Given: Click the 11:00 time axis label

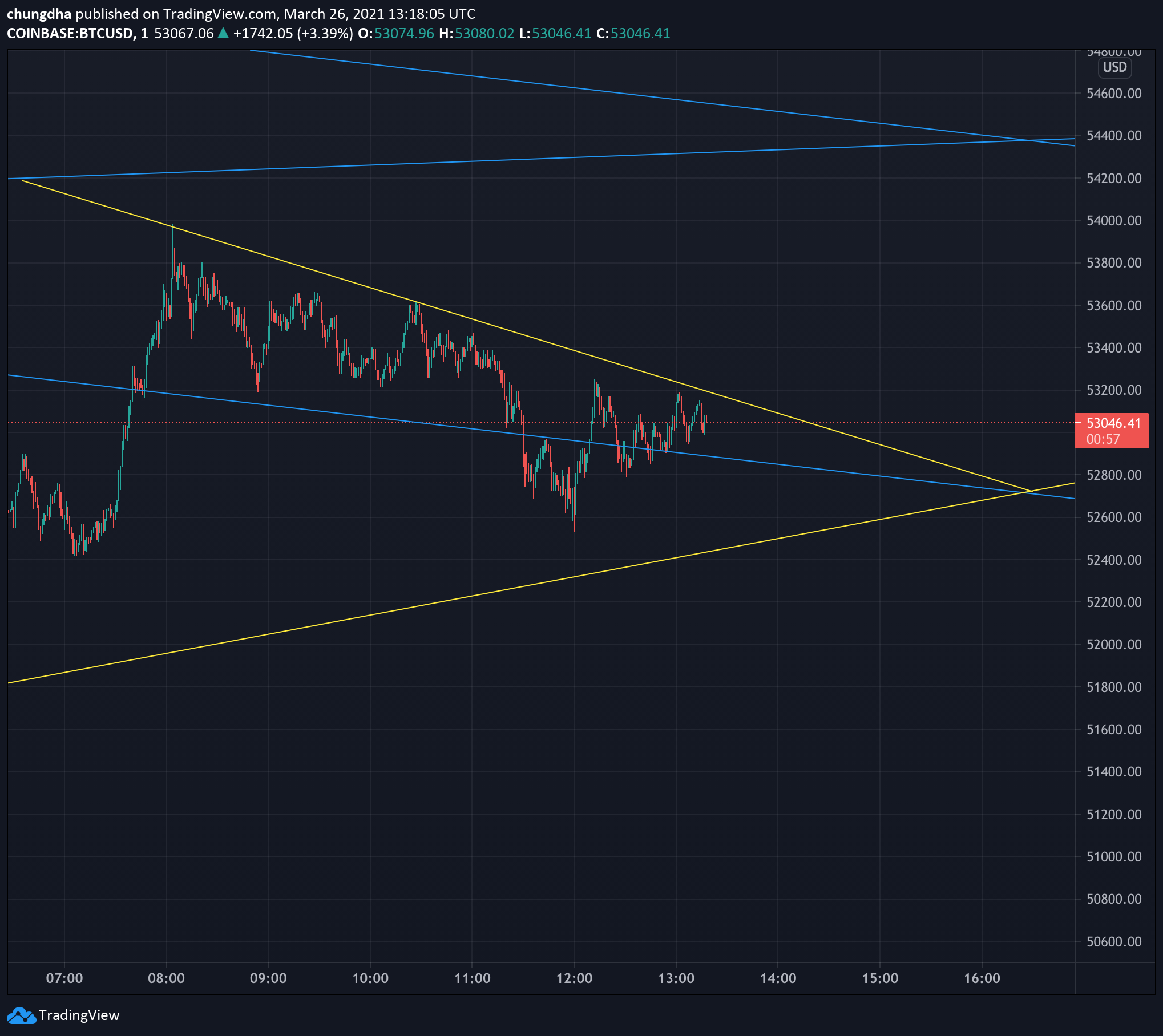Looking at the screenshot, I should click(x=473, y=978).
